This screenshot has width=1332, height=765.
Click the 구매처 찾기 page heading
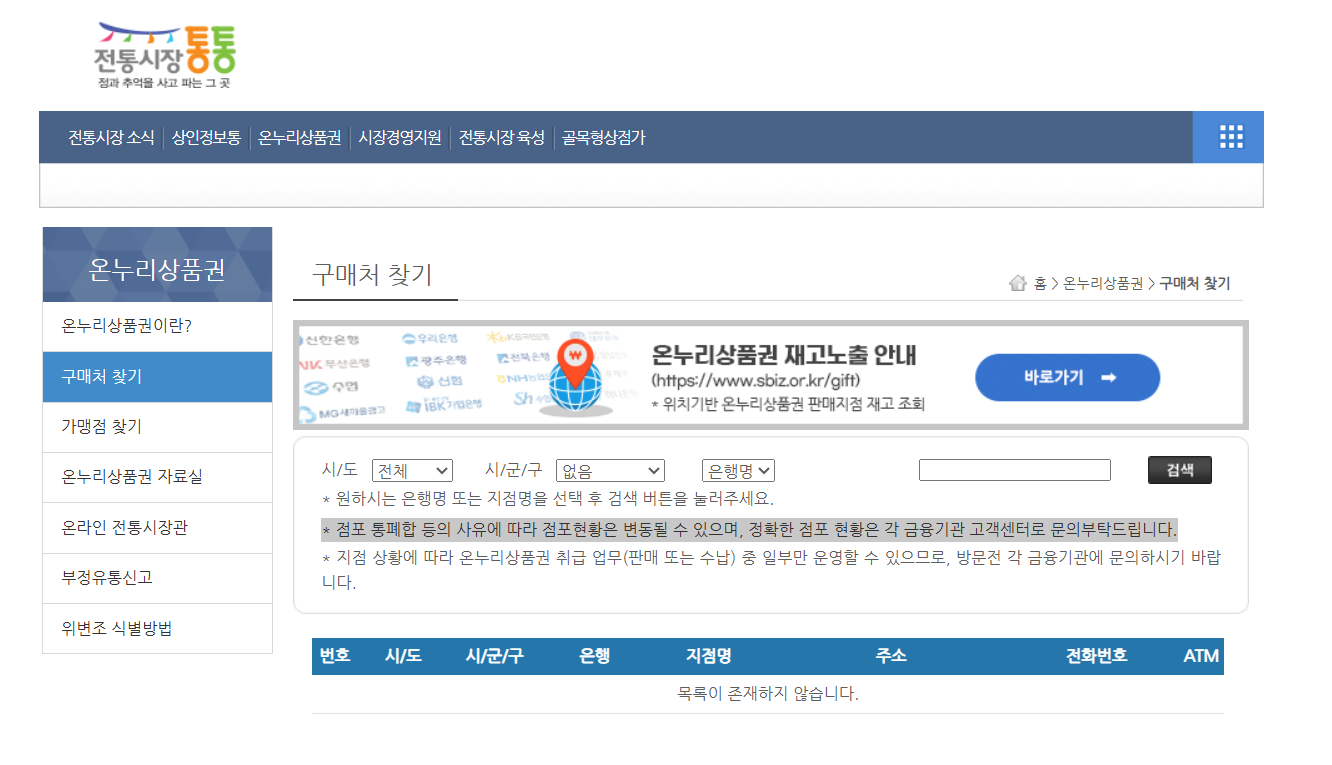(372, 275)
